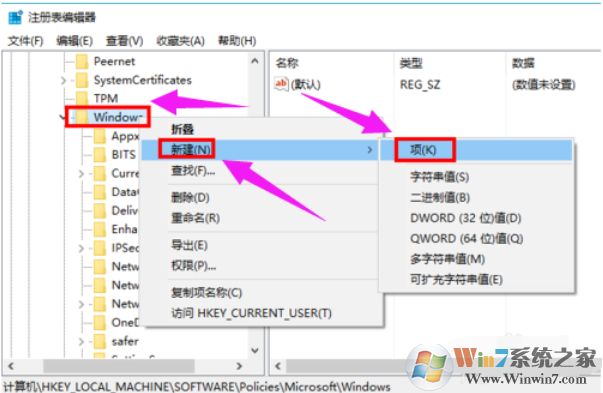Click the Data folder icon
Image resolution: width=603 pixels, height=393 pixels.
click(100, 192)
